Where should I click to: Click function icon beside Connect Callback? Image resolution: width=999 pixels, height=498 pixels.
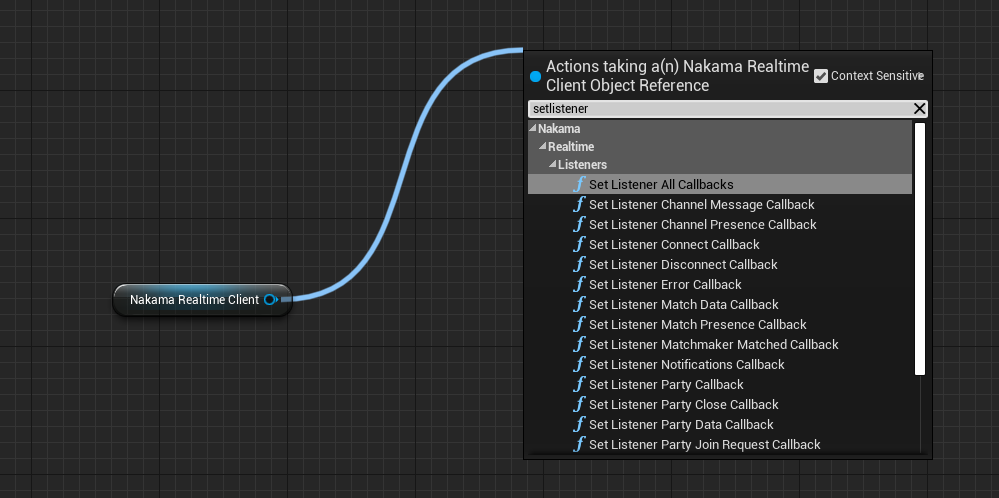pyautogui.click(x=579, y=245)
